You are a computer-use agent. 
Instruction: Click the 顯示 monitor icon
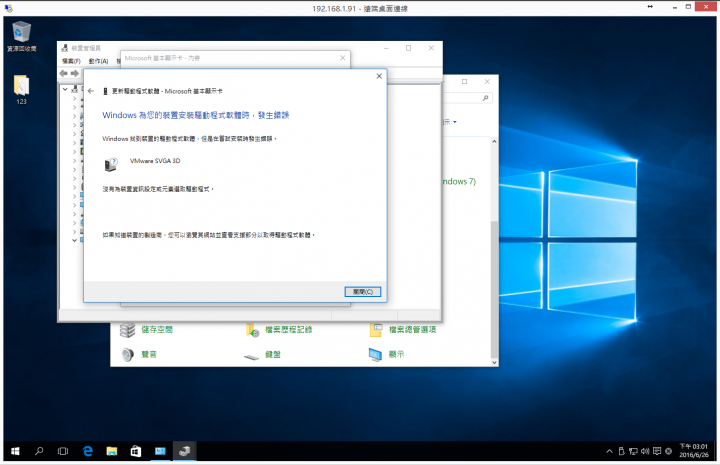pyautogui.click(x=375, y=354)
